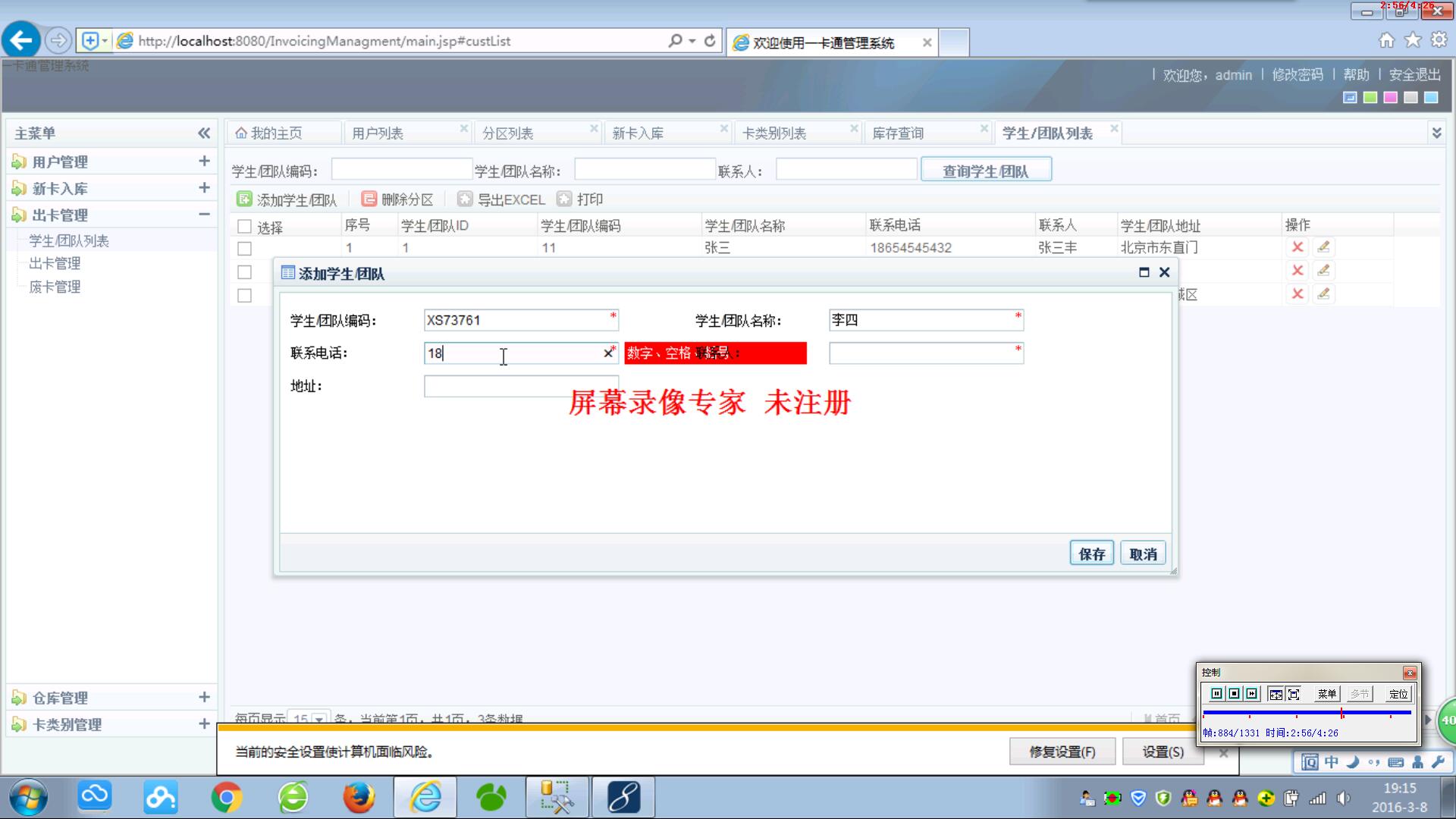Click the 修改密码 link

1298,74
